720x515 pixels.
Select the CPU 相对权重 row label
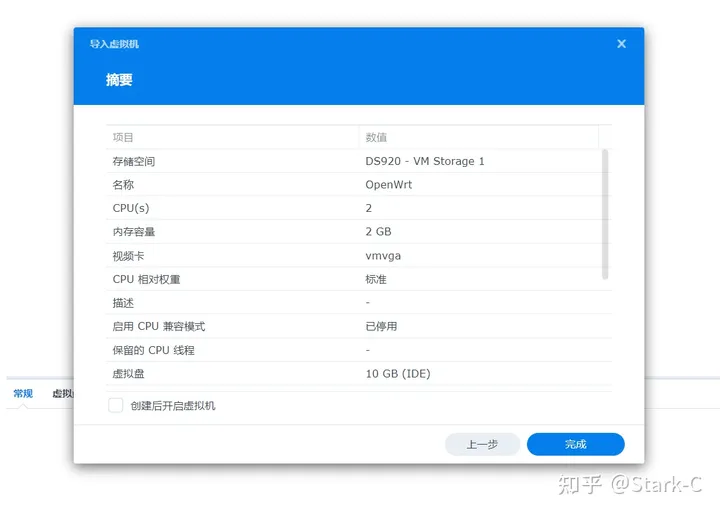pos(146,279)
